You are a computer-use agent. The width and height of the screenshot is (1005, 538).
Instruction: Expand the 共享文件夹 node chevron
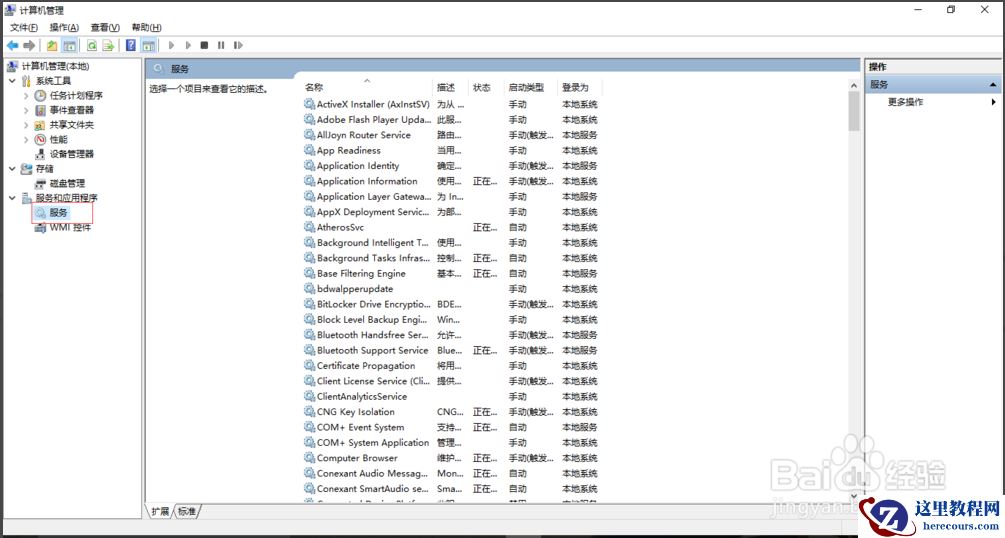26,125
